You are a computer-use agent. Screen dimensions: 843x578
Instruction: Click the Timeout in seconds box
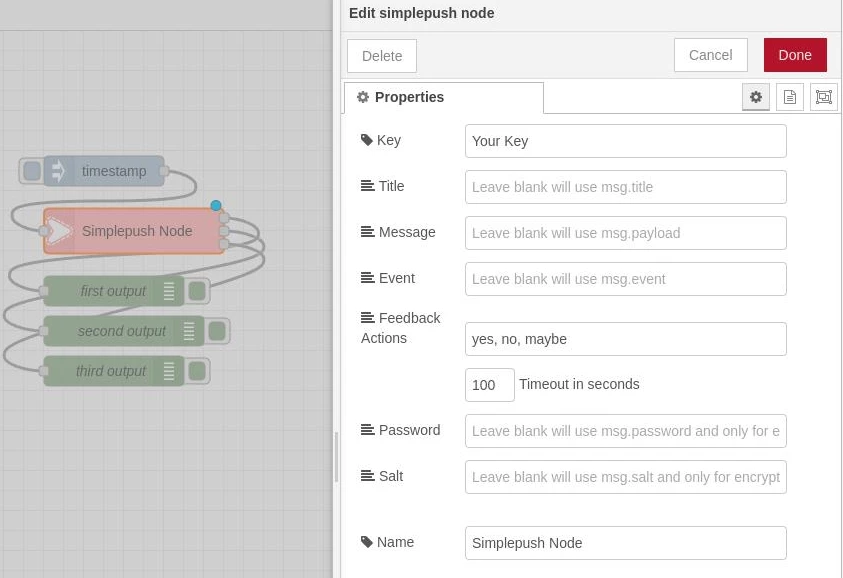click(x=489, y=385)
